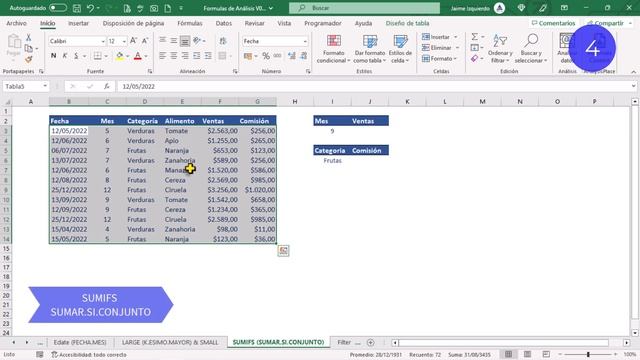The image size is (640, 360).
Task: Decrease font size with small A icon
Action: point(144,41)
